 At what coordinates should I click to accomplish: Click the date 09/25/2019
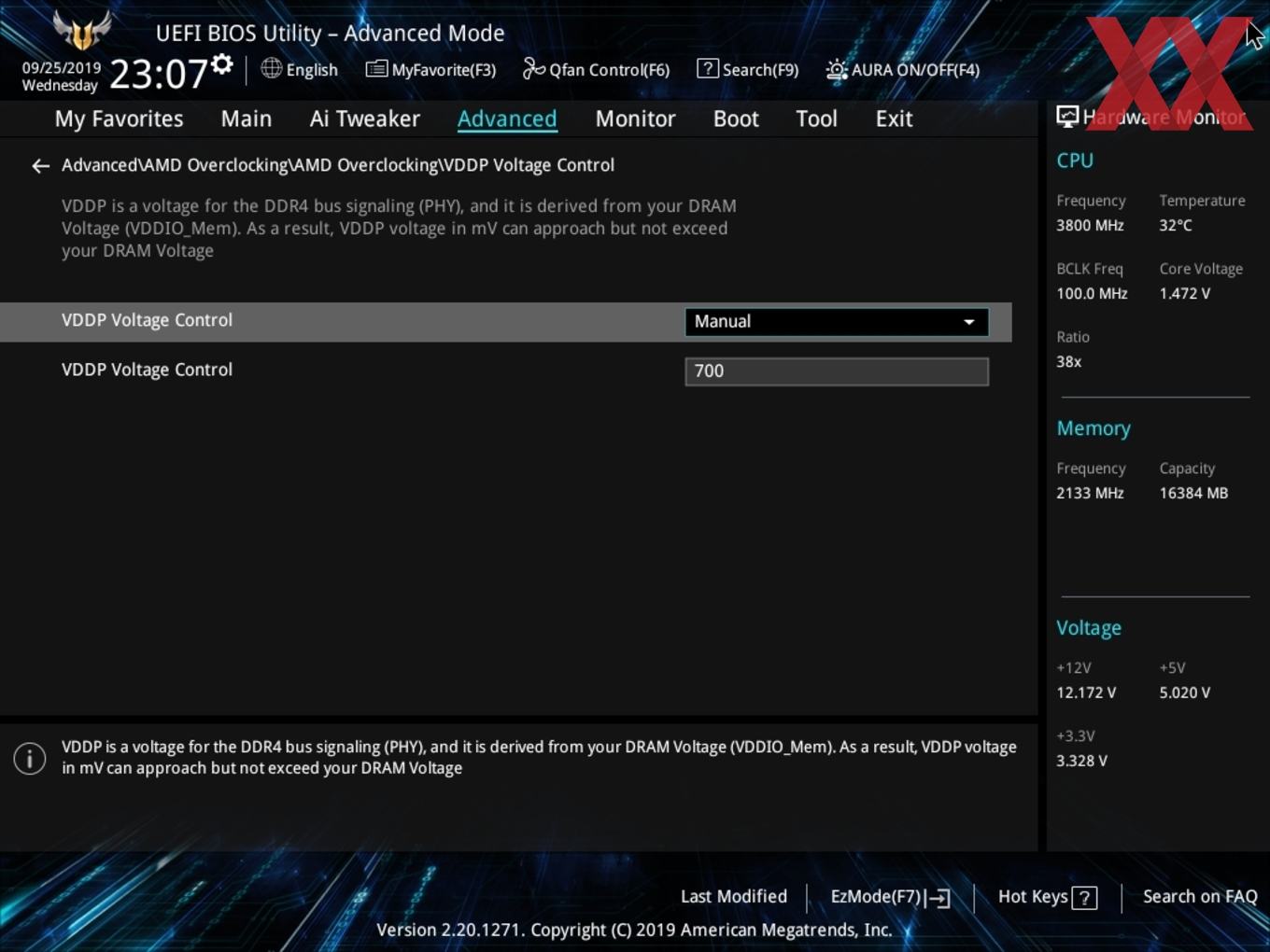click(62, 68)
